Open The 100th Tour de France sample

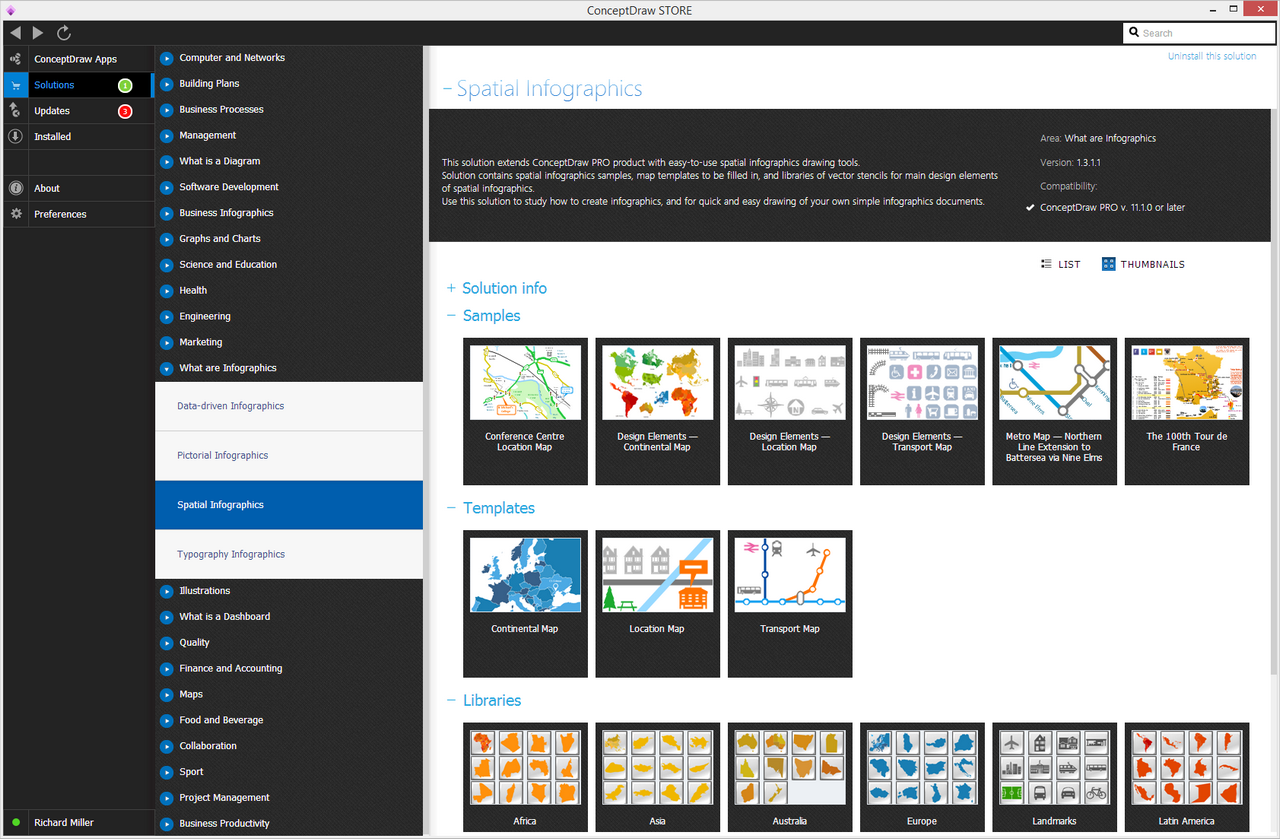1187,411
